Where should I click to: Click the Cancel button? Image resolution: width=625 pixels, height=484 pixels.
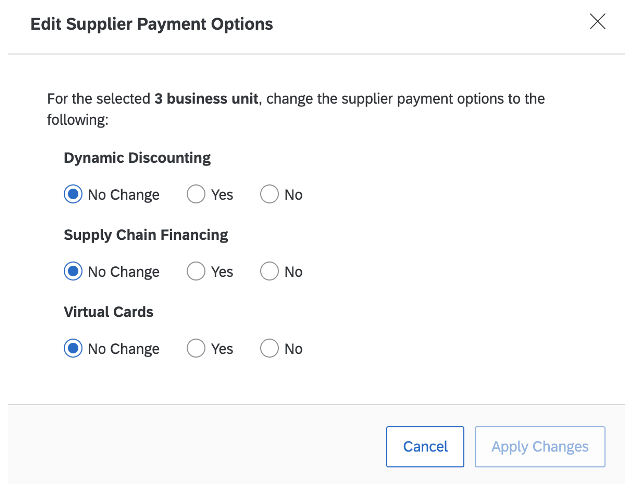pos(425,447)
